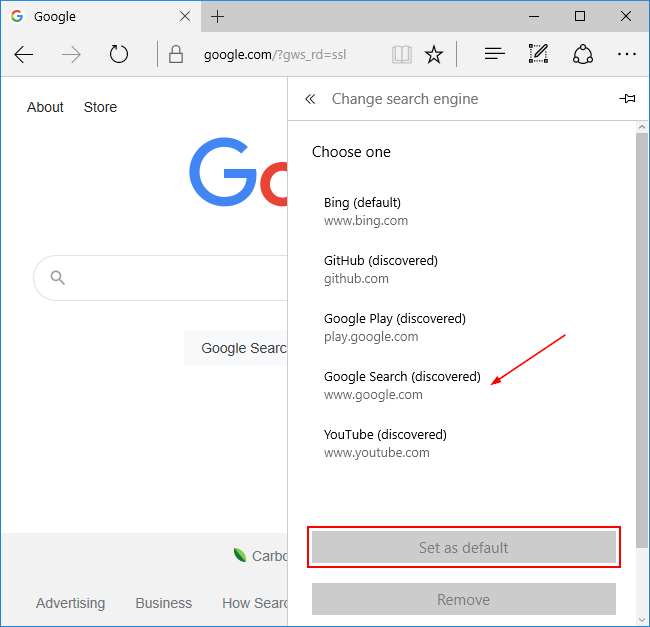
Task: Open reading view book icon
Action: (x=402, y=54)
